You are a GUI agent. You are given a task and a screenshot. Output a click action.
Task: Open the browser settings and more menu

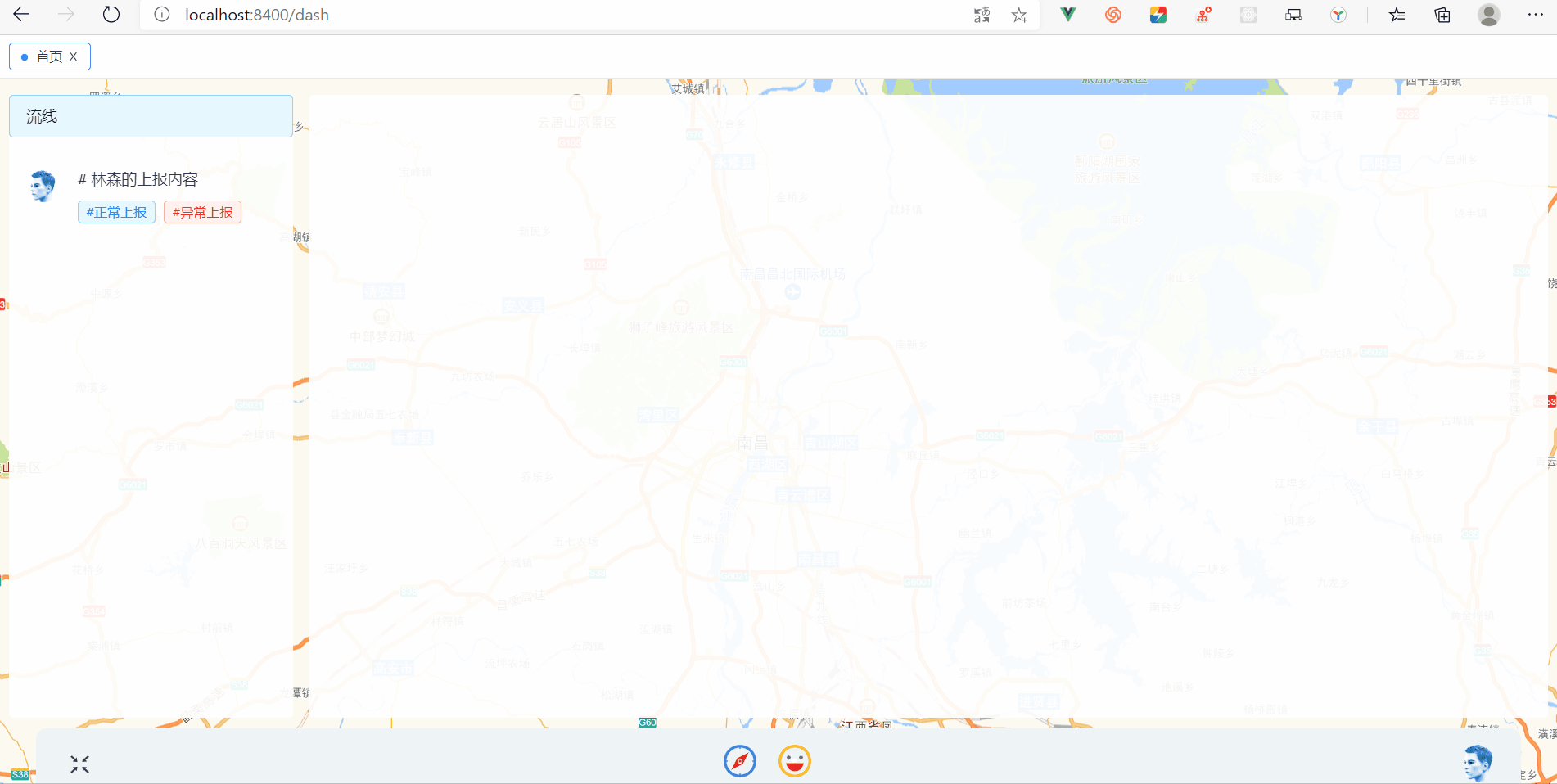coord(1536,15)
